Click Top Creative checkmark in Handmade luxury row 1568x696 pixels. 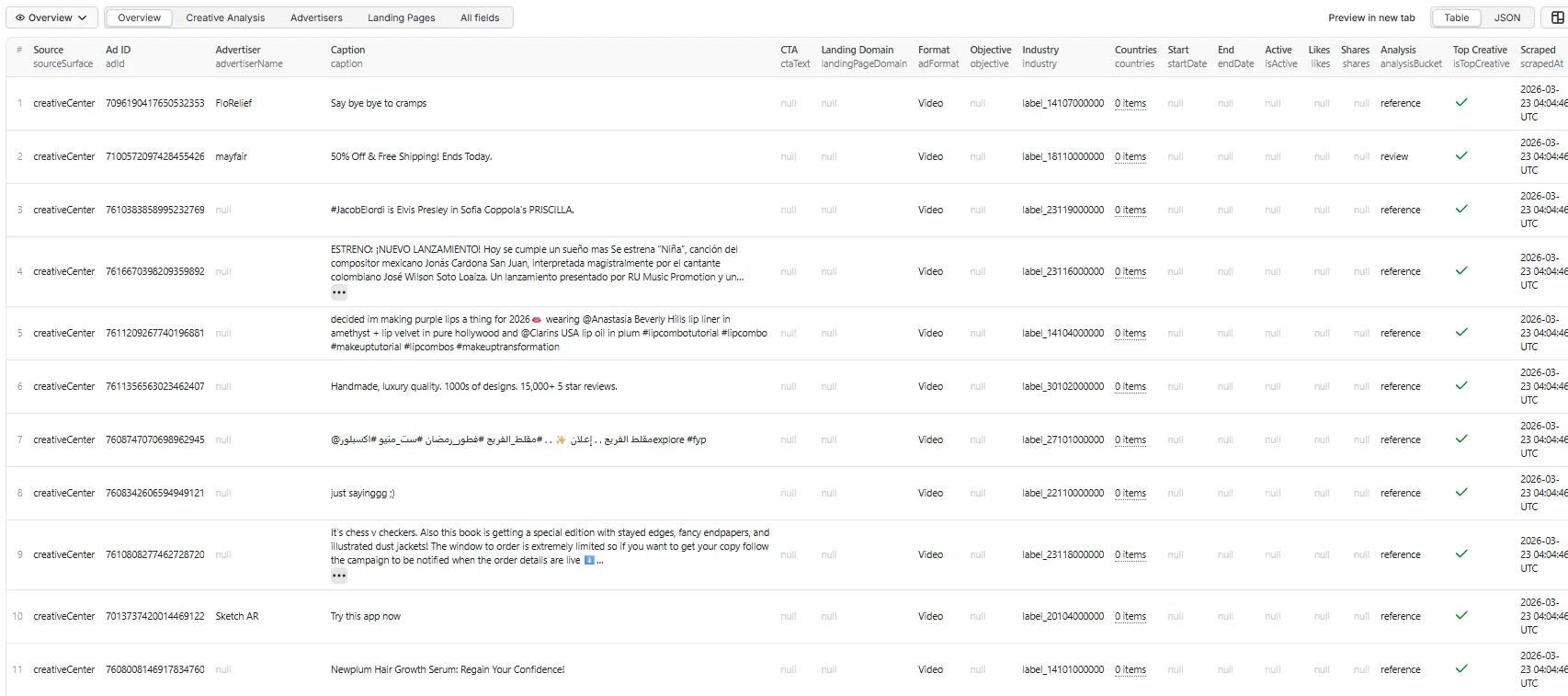[1461, 385]
